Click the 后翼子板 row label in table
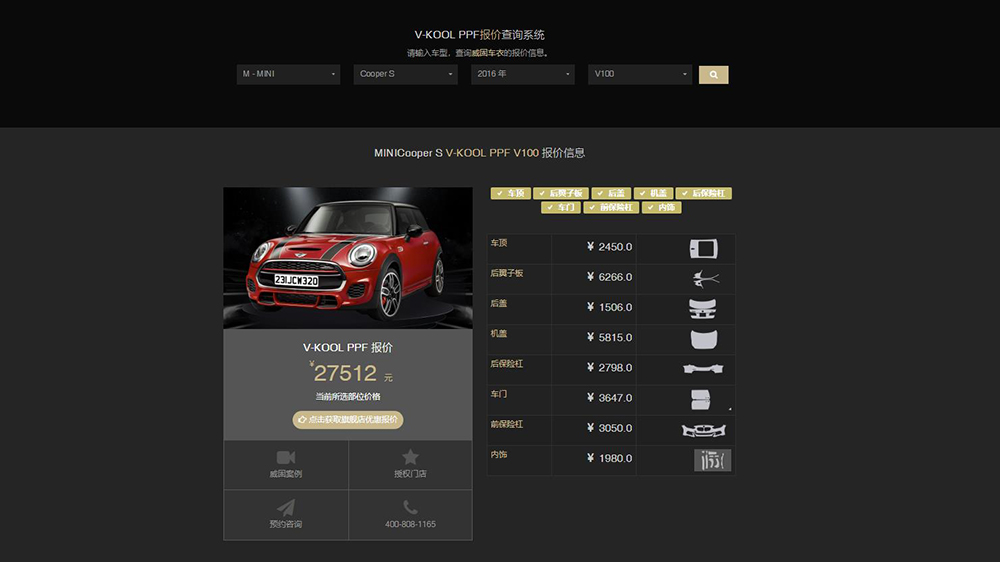The height and width of the screenshot is (562, 1000). pos(506,273)
